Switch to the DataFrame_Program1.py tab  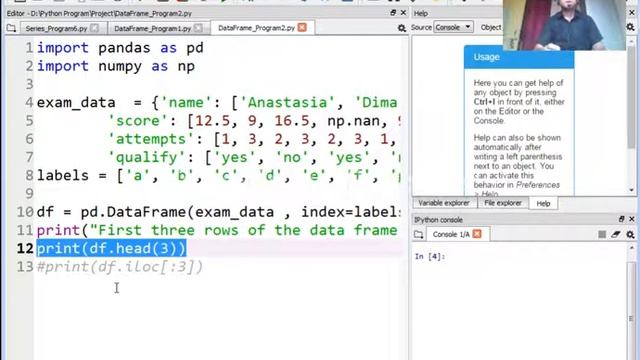153,28
